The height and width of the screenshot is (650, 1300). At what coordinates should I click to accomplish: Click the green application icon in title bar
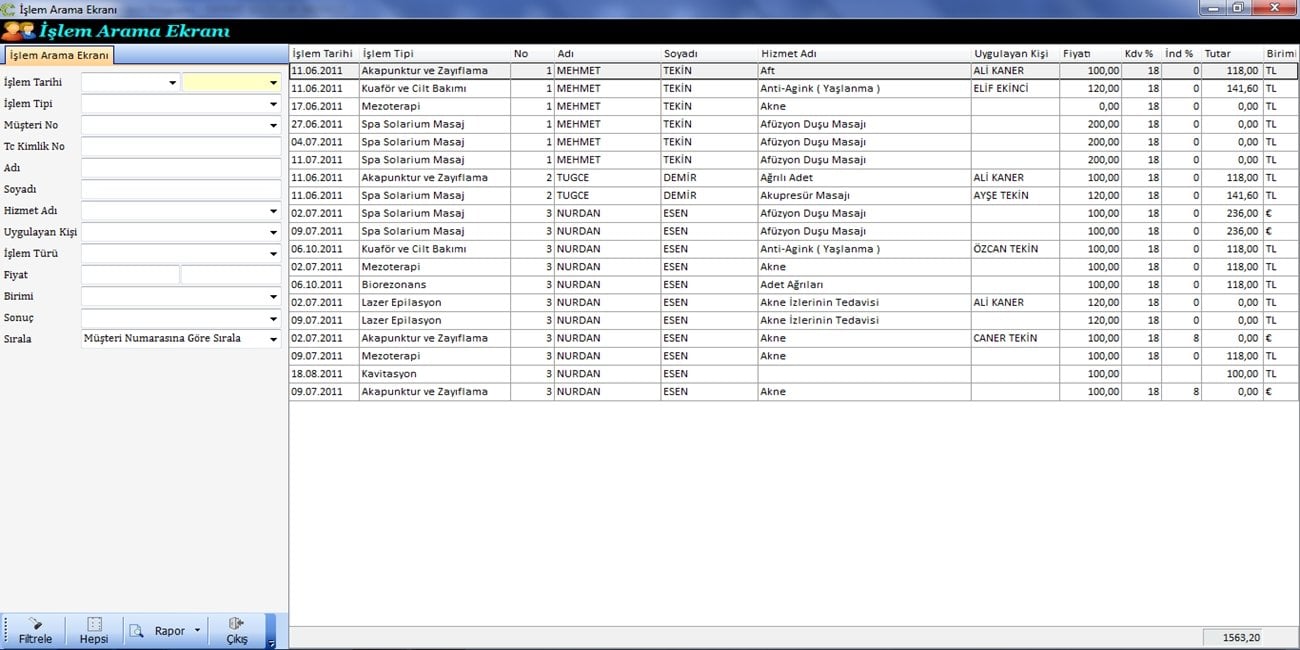point(9,9)
